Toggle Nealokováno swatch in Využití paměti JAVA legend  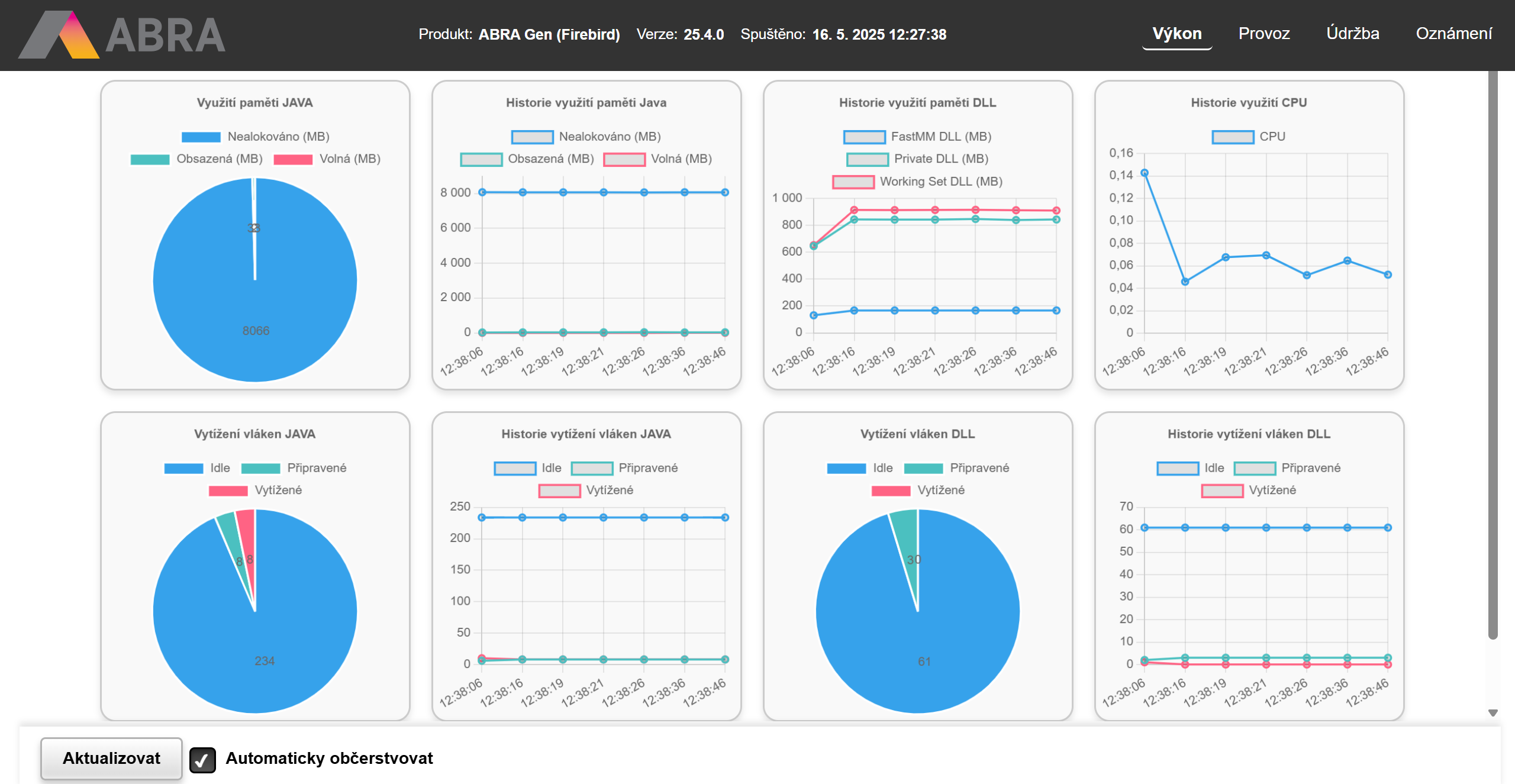click(x=201, y=137)
